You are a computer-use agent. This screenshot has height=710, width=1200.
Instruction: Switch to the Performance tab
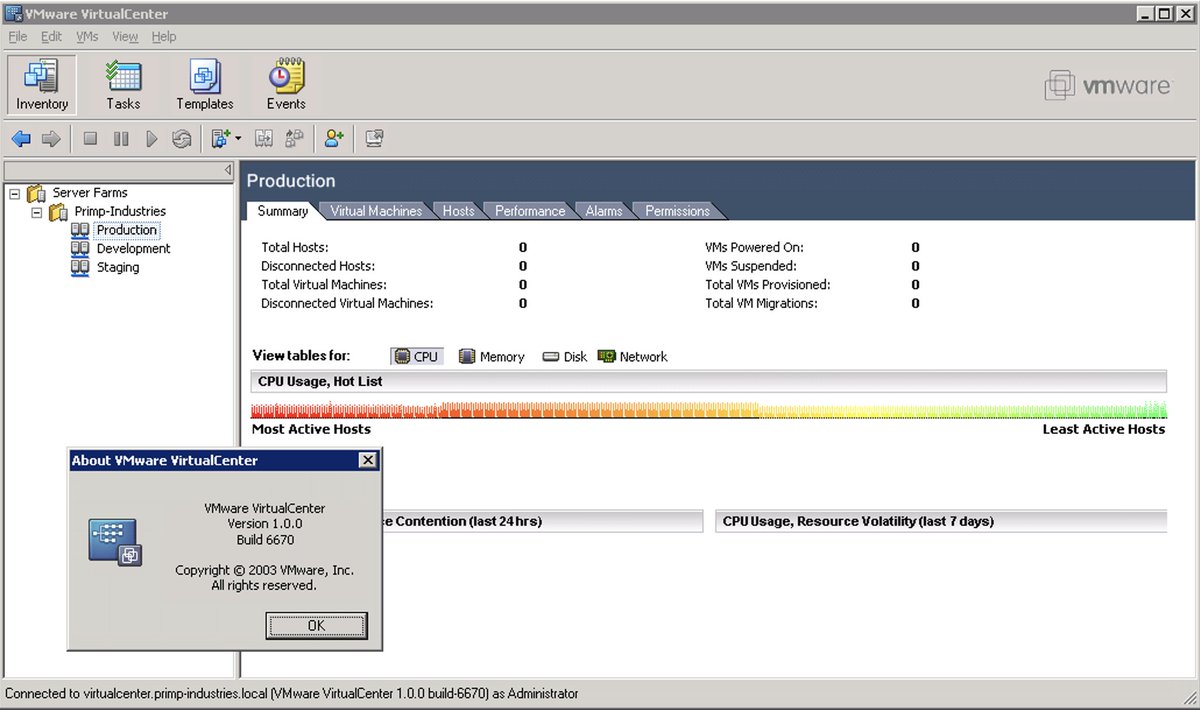click(x=530, y=211)
